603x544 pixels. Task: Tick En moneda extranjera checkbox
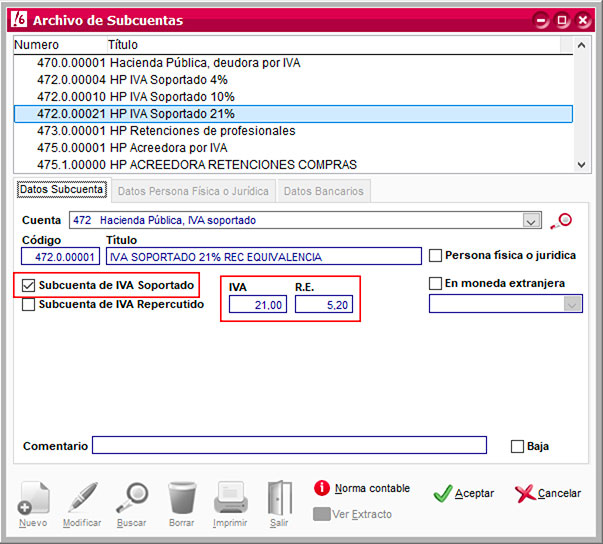click(x=435, y=283)
